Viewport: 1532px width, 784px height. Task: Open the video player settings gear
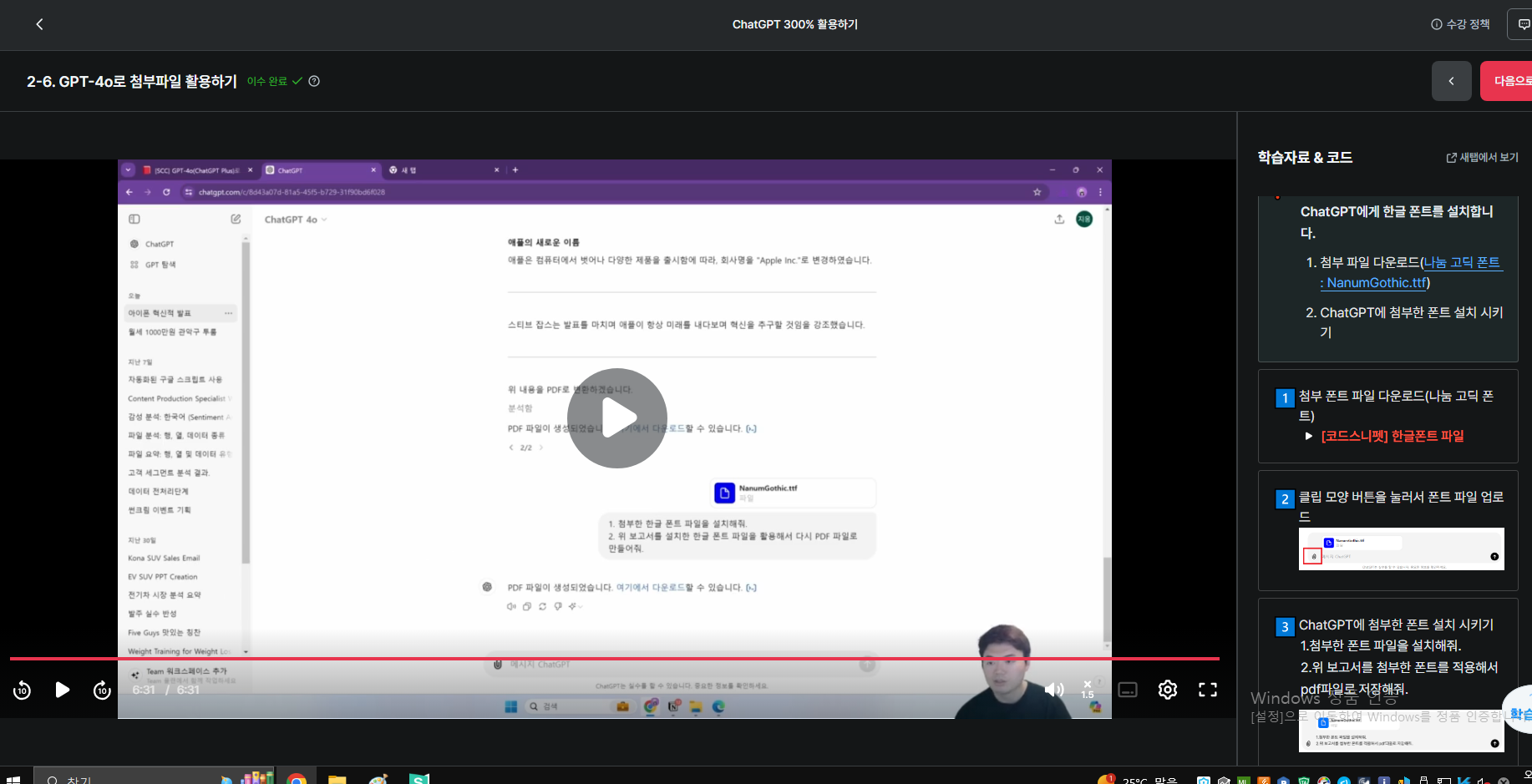1168,690
